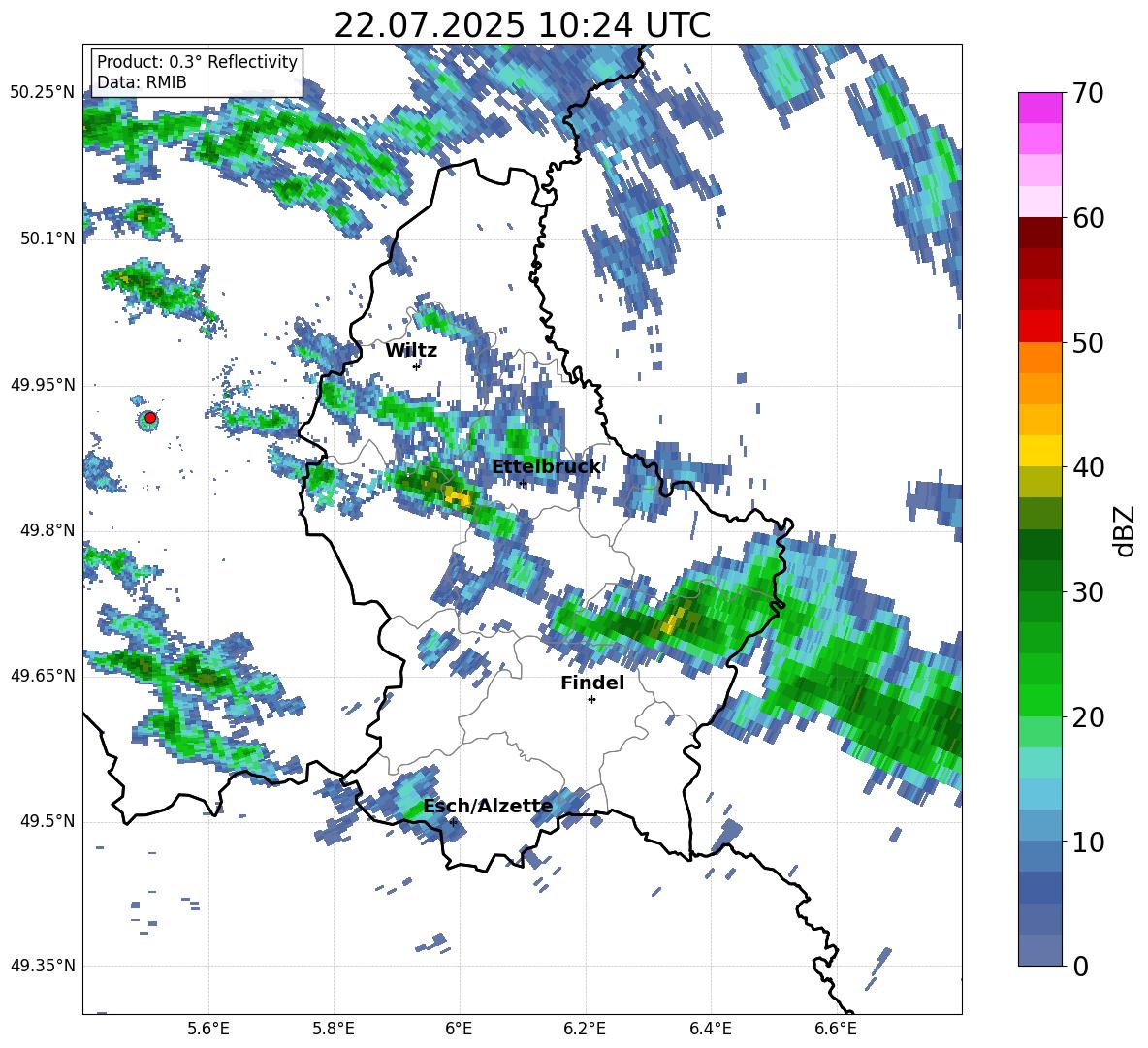Image resolution: width=1148 pixels, height=1048 pixels.
Task: Click the Wiltz station cross marker
Action: click(x=416, y=366)
